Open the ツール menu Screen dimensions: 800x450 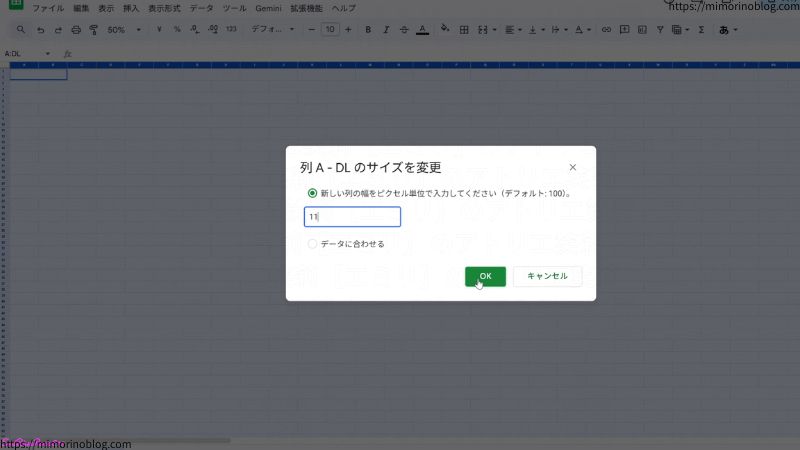pos(235,8)
